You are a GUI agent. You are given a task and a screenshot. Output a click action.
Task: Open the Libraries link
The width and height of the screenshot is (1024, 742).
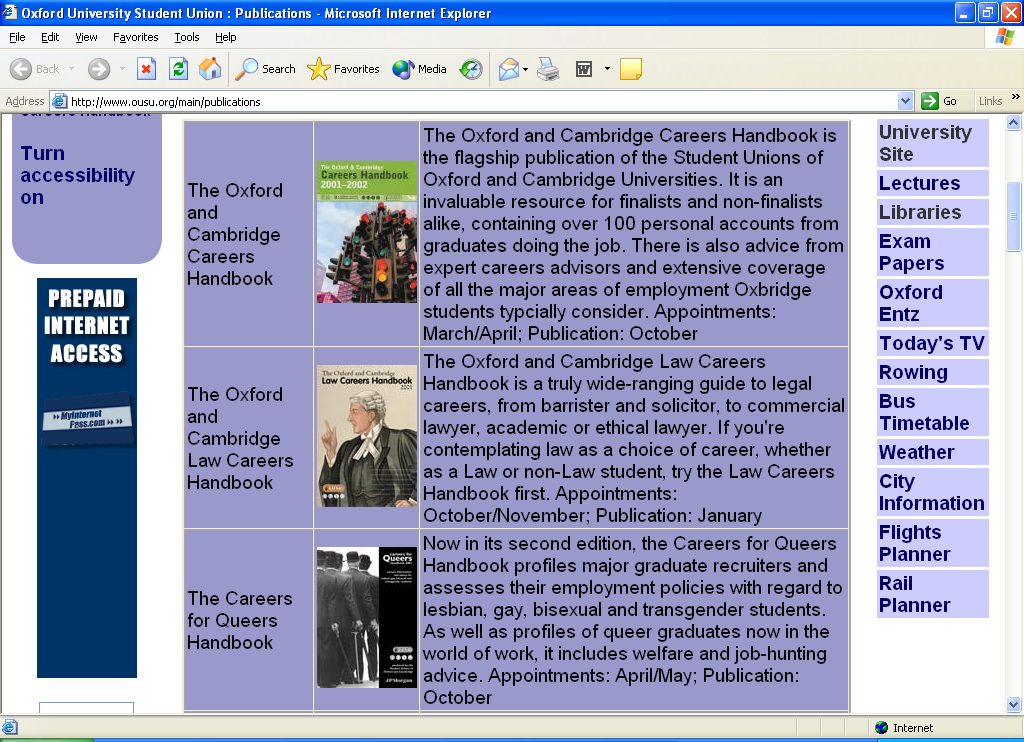(x=932, y=212)
